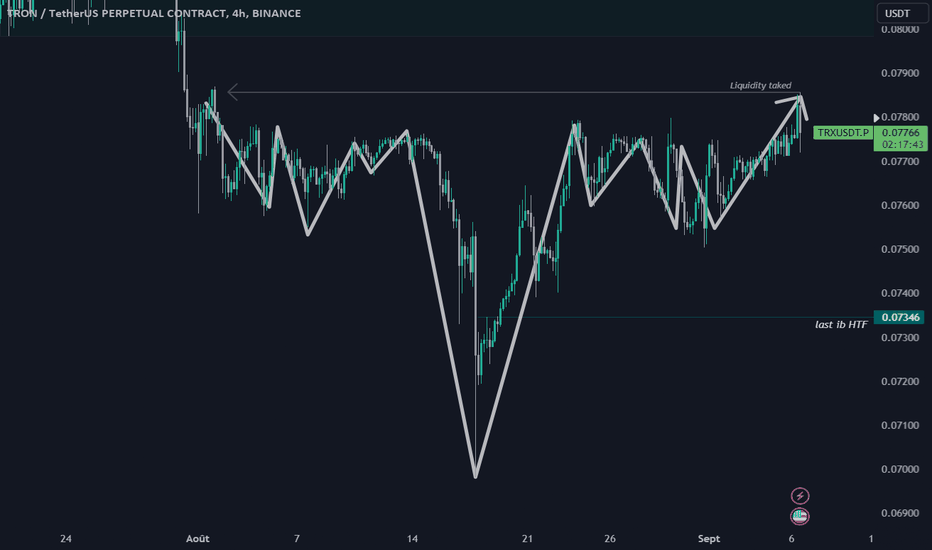Click the chart title TRON / TetherUS PERPETUAL CONTRACT
This screenshot has height=550, width=932.
coord(116,13)
